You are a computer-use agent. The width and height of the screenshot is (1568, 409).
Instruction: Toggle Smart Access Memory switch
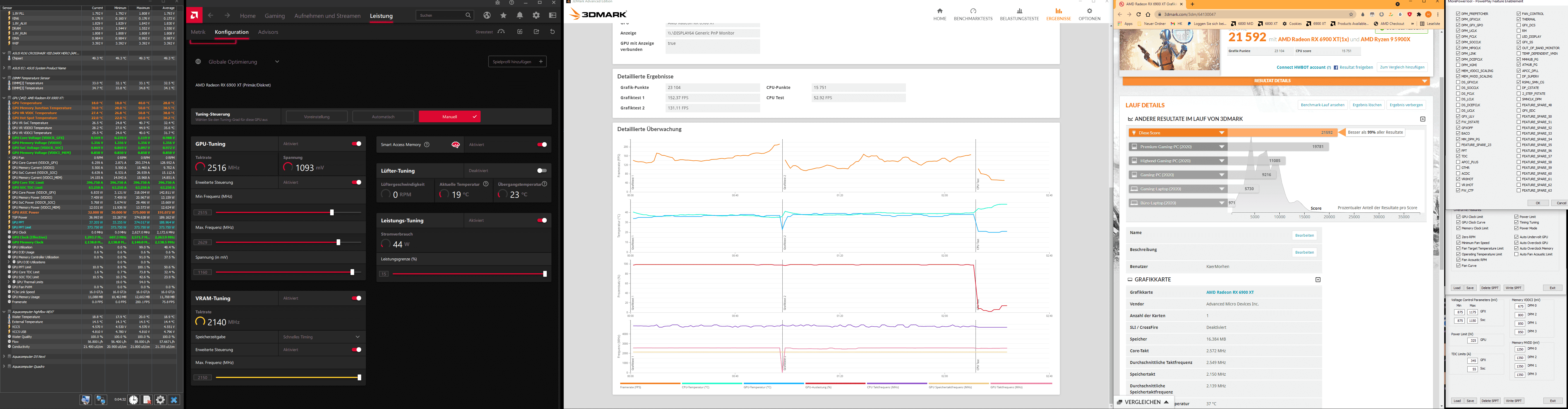(542, 144)
